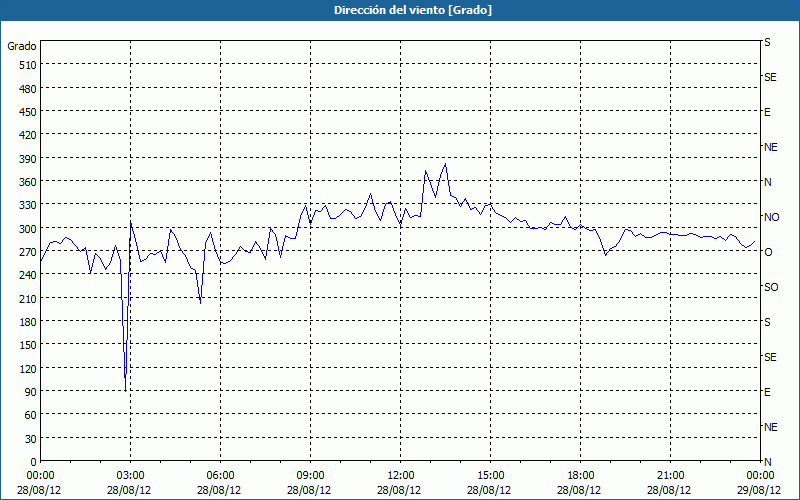Click the lowest dip of the line near 03:00
The height and width of the screenshot is (500, 800).
(x=126, y=391)
